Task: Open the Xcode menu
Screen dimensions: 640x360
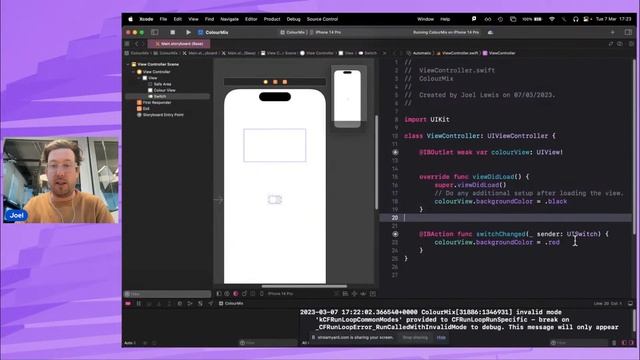Action: click(x=146, y=19)
